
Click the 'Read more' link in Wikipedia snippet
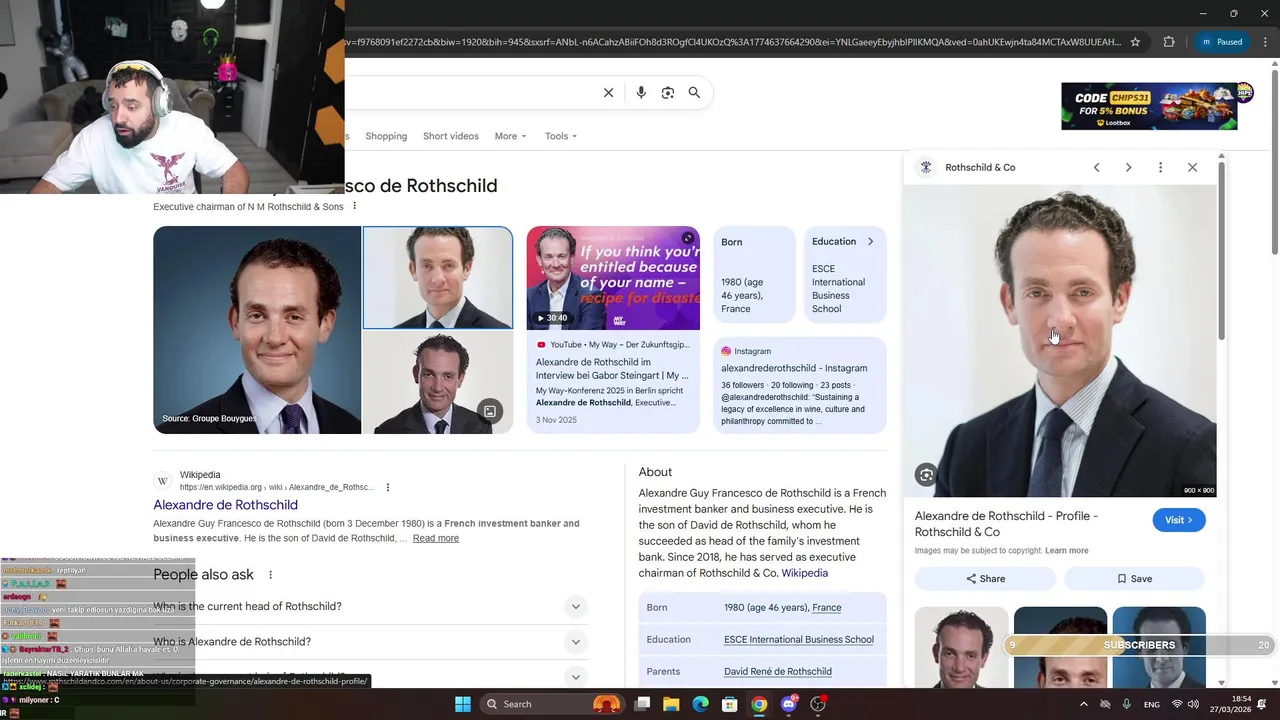(436, 538)
